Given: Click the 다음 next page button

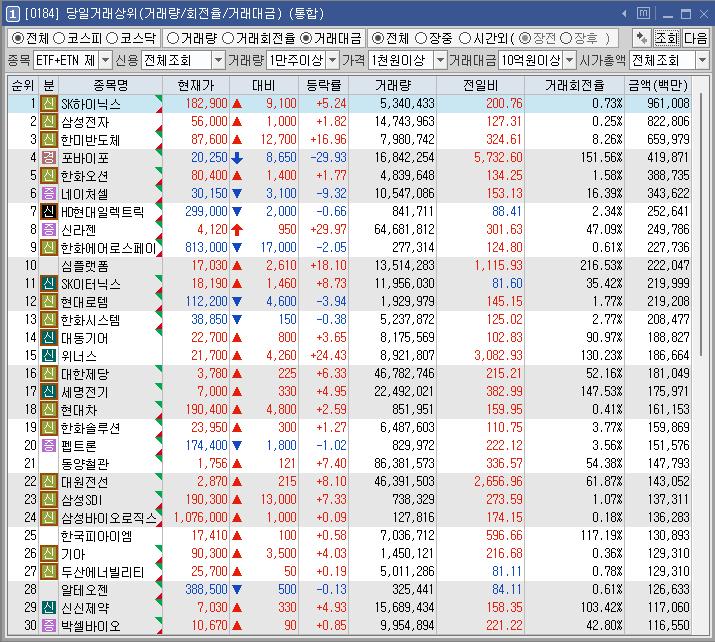Looking at the screenshot, I should pos(695,38).
